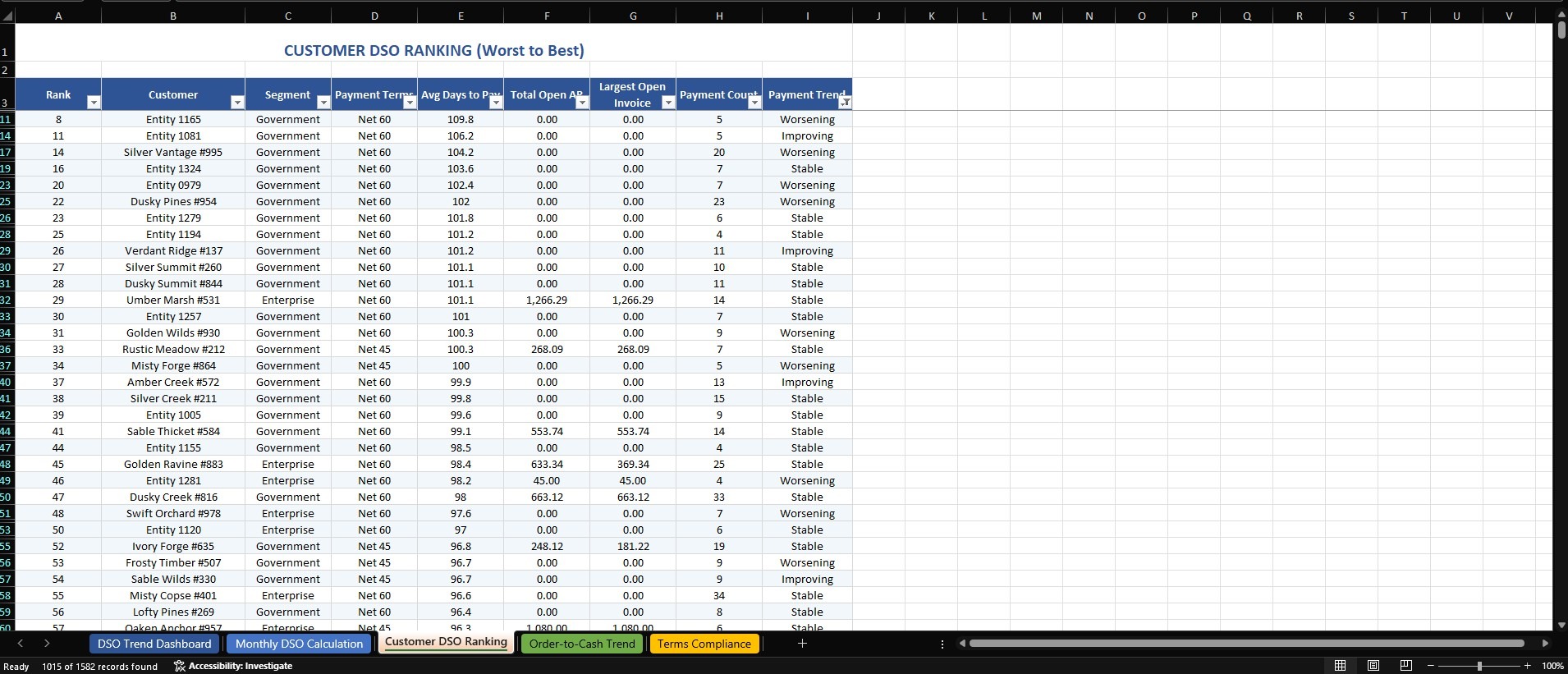Image resolution: width=1568 pixels, height=674 pixels.
Task: Zoom out with the minus button
Action: (1431, 666)
